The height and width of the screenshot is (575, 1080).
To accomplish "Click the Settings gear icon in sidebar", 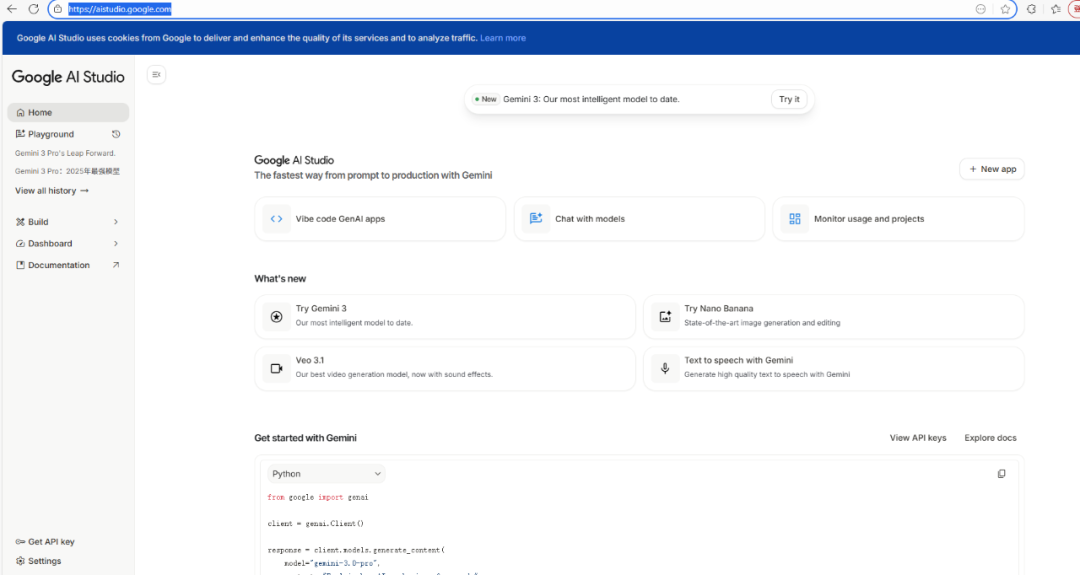I will 20,561.
